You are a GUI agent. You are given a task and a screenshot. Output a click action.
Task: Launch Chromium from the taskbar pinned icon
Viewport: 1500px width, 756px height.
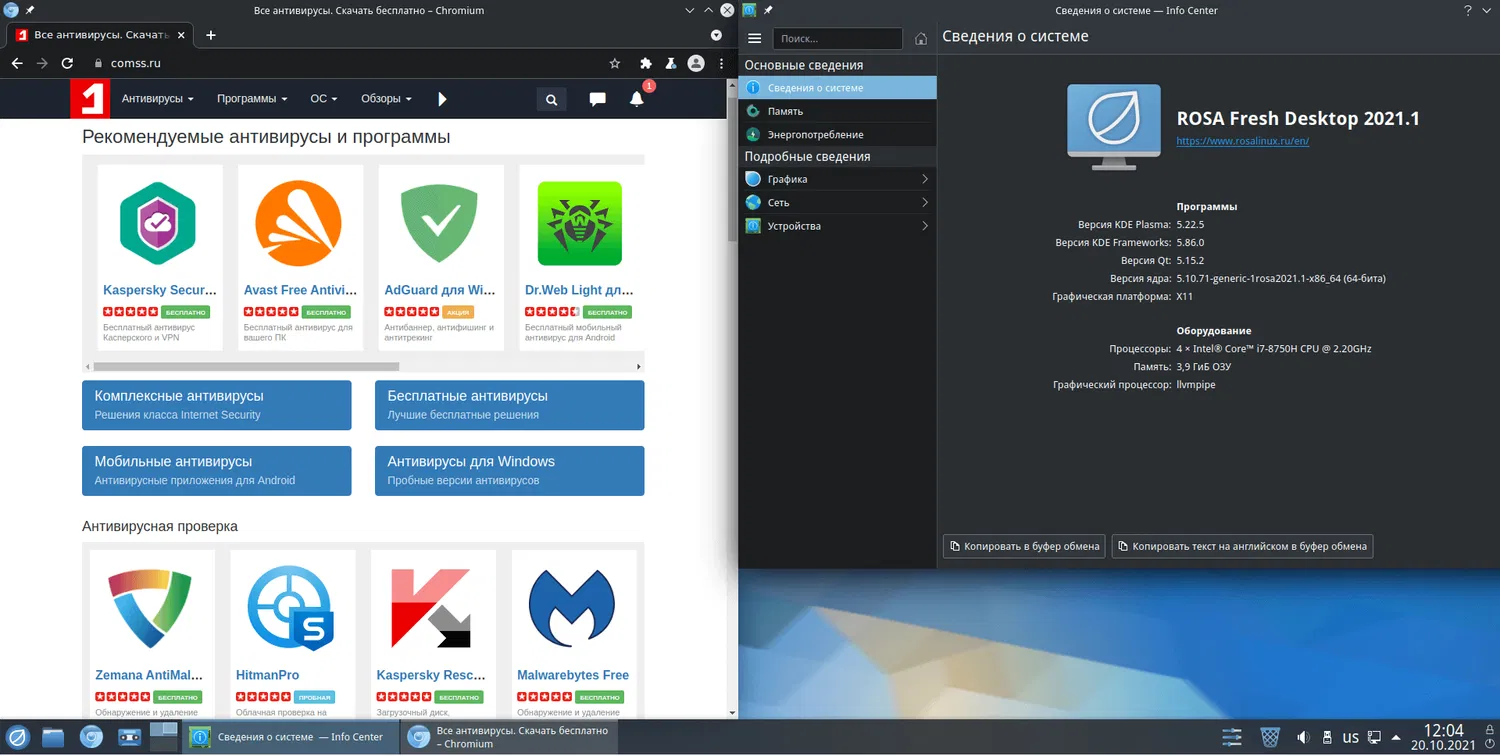point(91,738)
